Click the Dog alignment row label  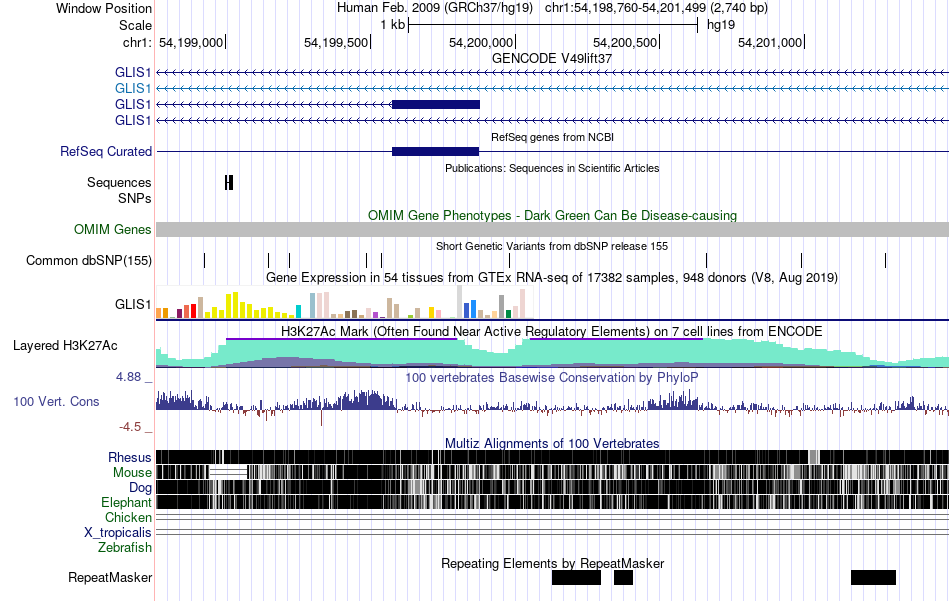tap(140, 488)
